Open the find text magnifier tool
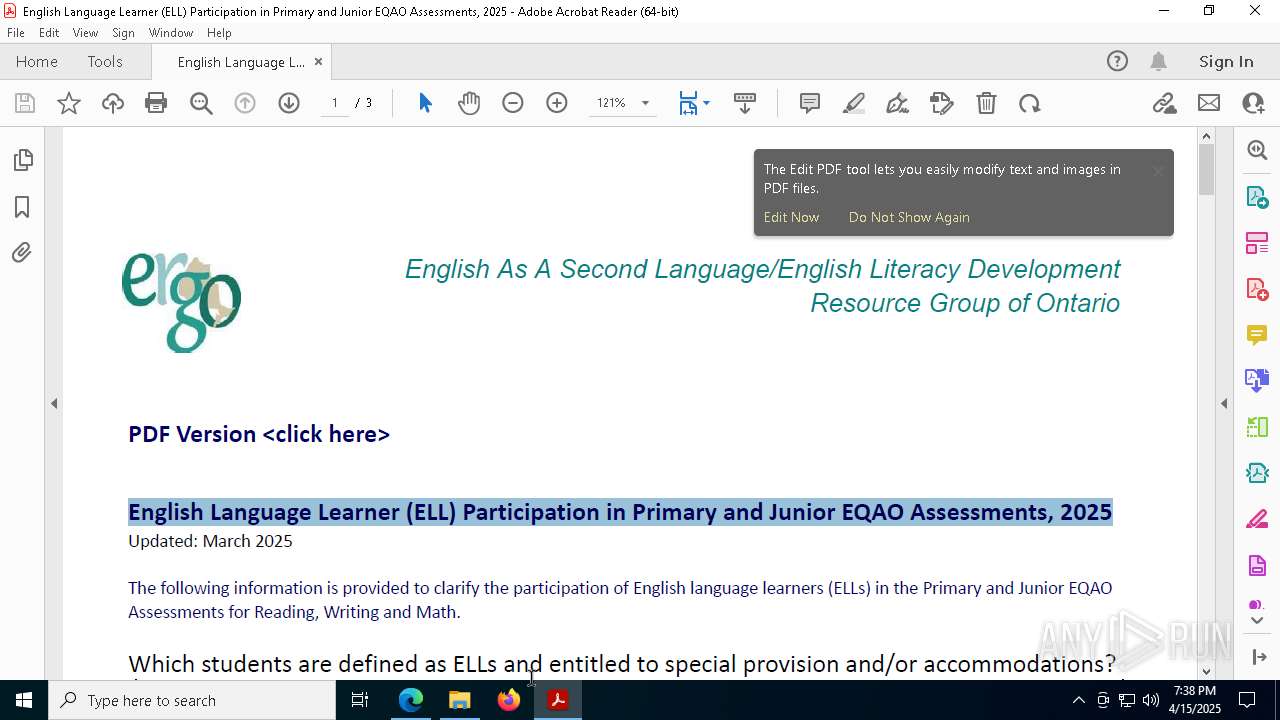Viewport: 1280px width, 720px height. coord(201,103)
